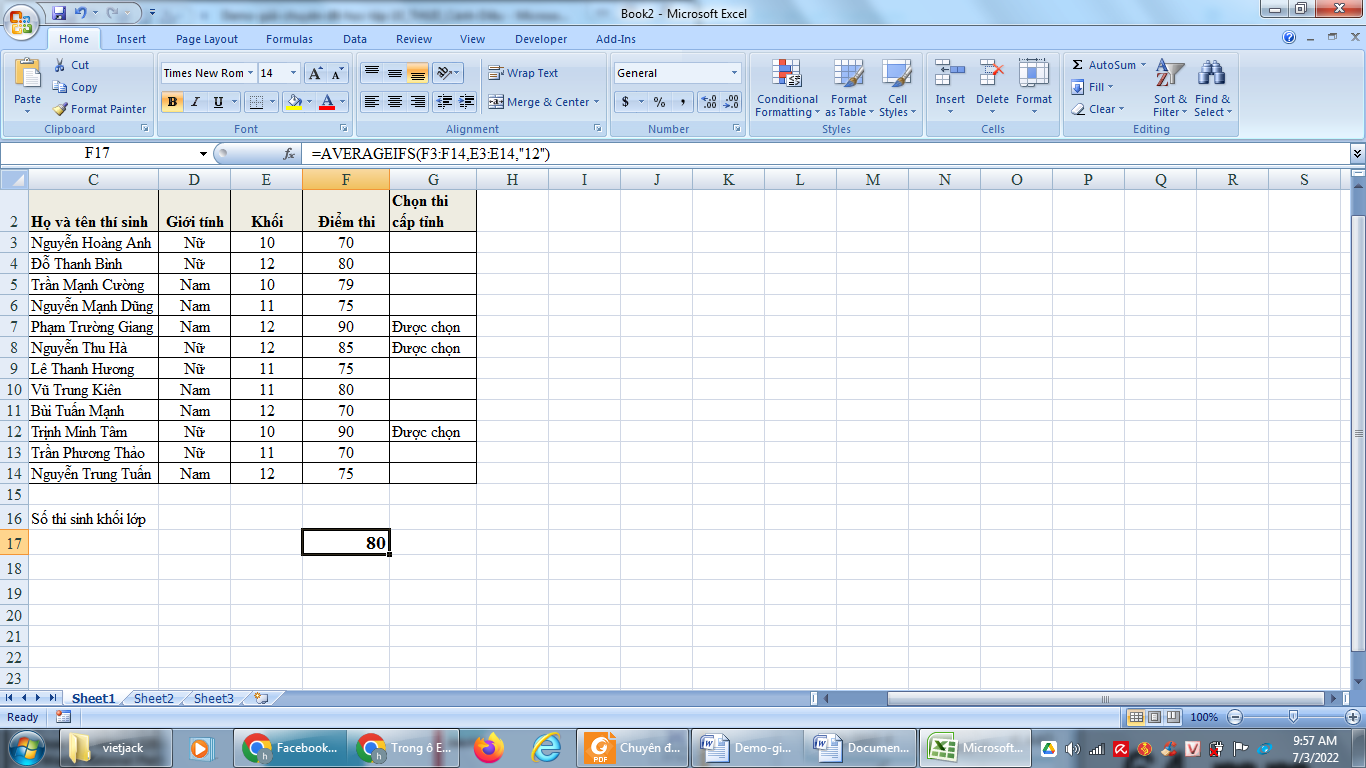The width and height of the screenshot is (1366, 768).
Task: Toggle Bottom Align
Action: pos(418,73)
